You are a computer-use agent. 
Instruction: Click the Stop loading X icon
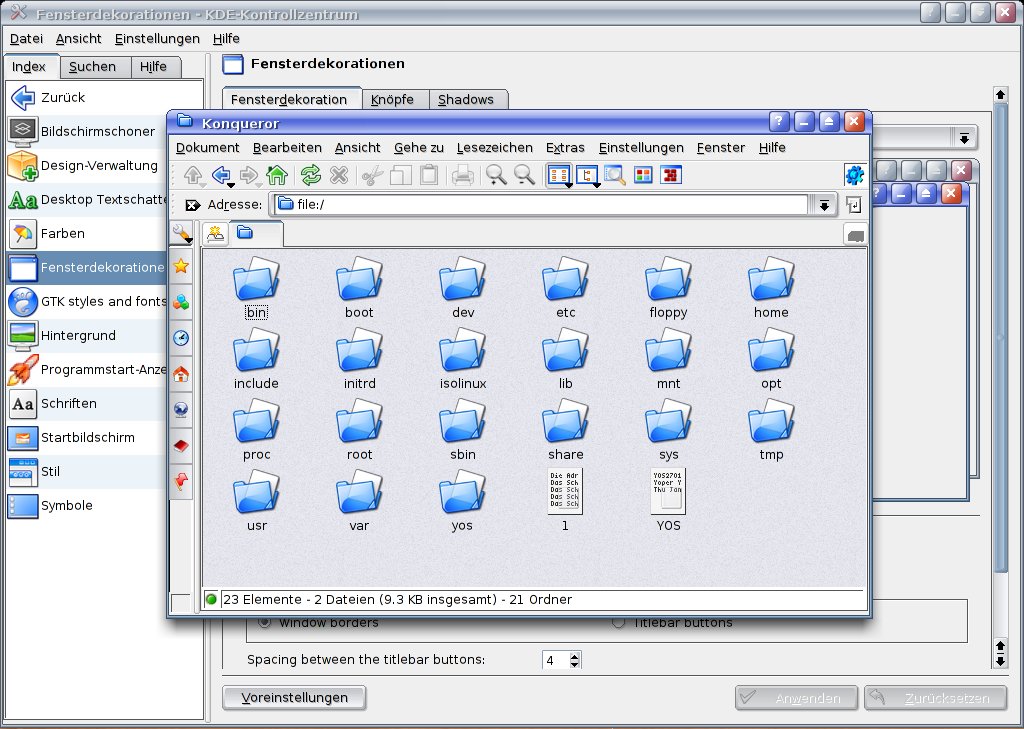(x=338, y=175)
